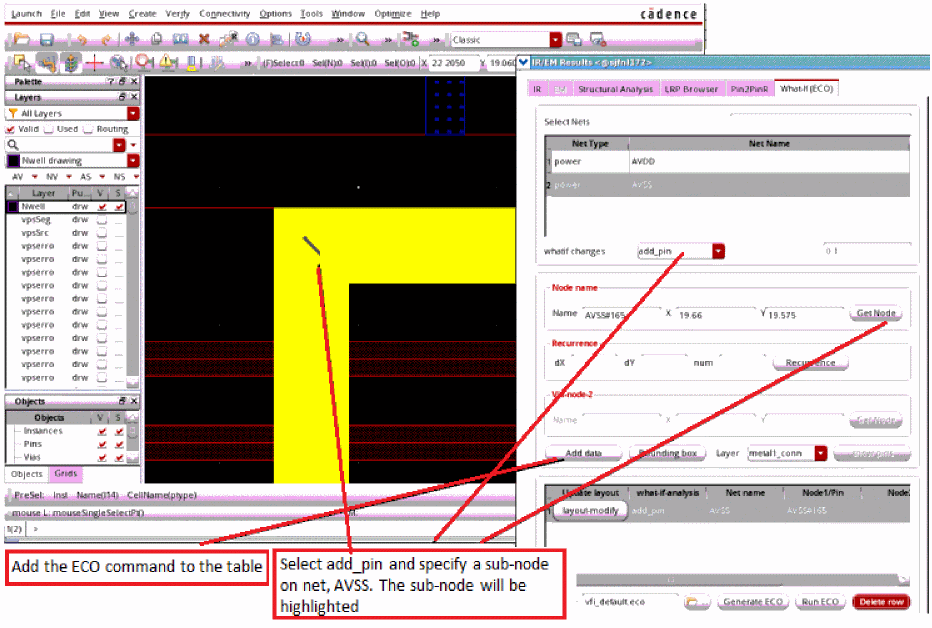Open the Verify menu
The width and height of the screenshot is (932, 628).
pos(177,13)
